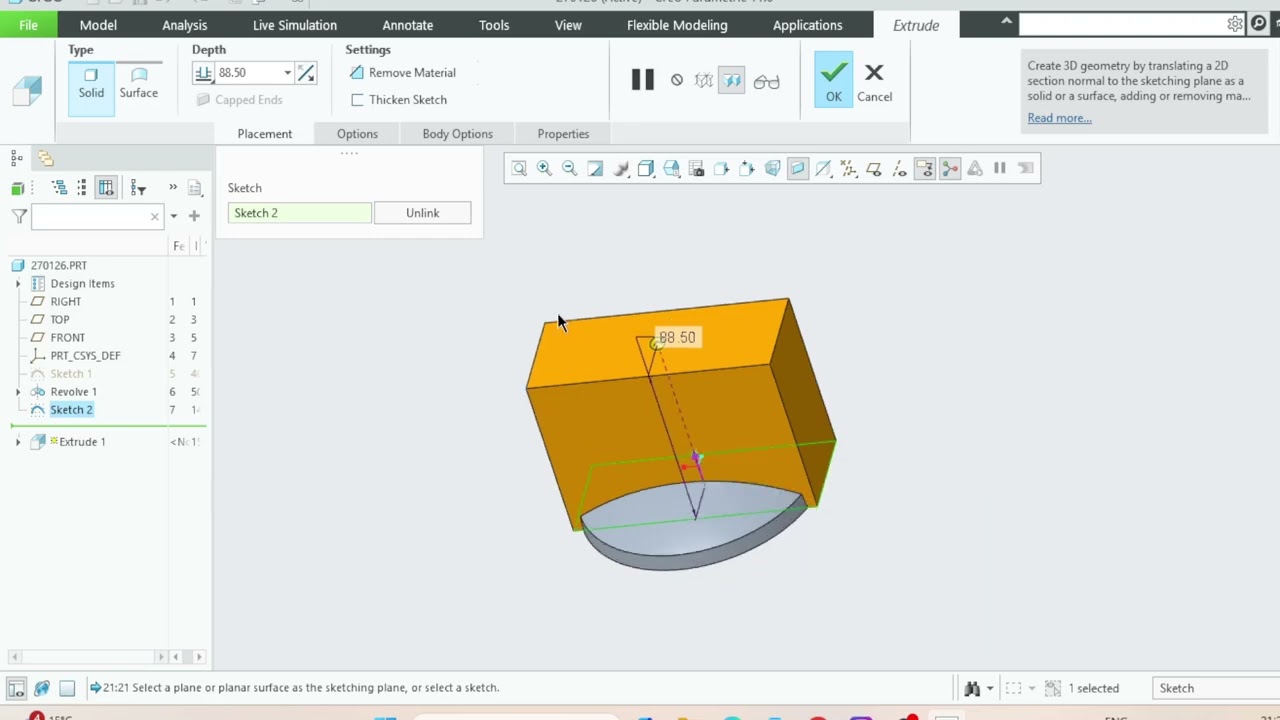Click binoculars Find icon in status bar
Screen dimensions: 1280x720
click(972, 688)
